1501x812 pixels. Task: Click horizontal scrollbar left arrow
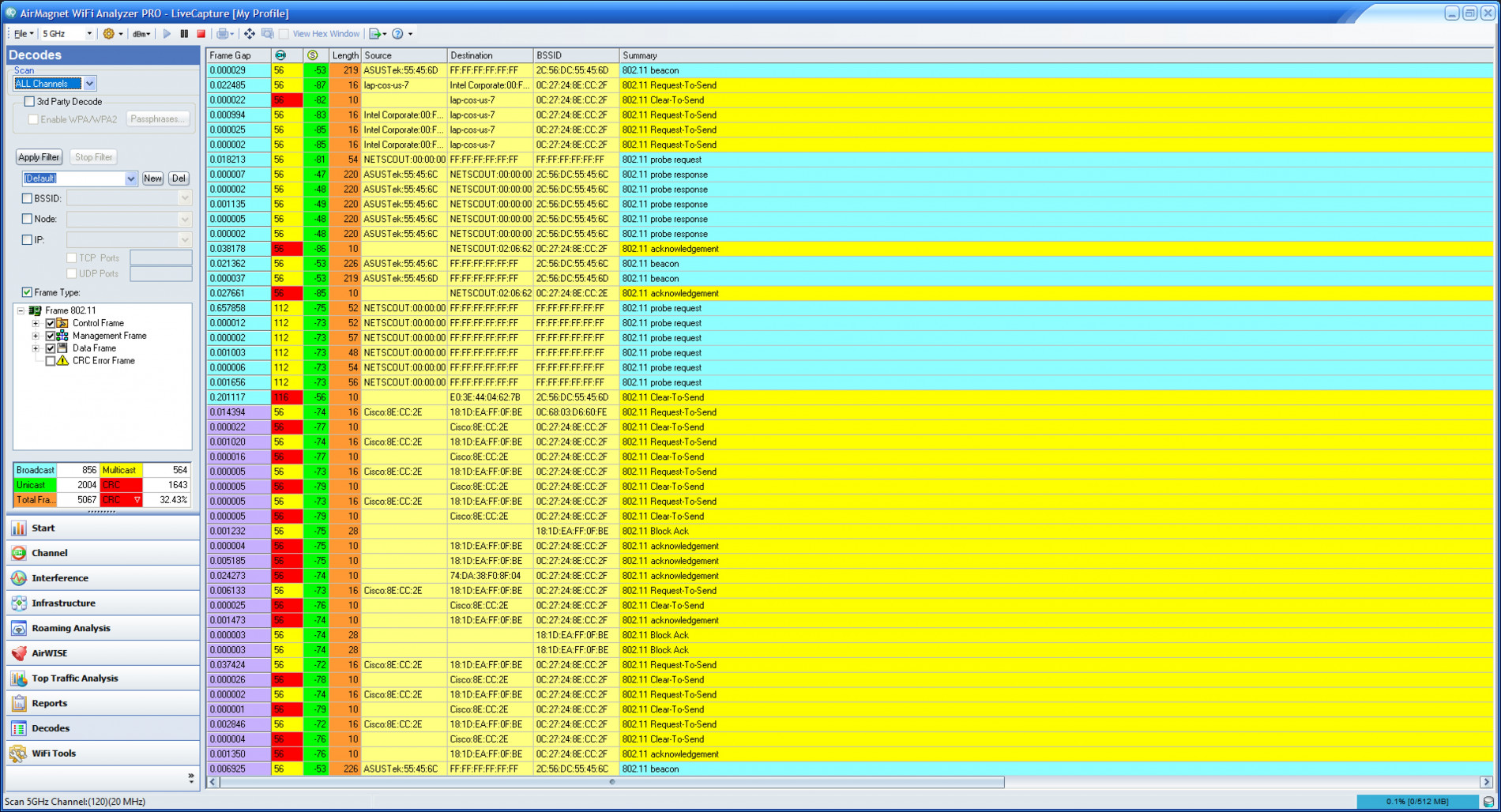click(213, 782)
